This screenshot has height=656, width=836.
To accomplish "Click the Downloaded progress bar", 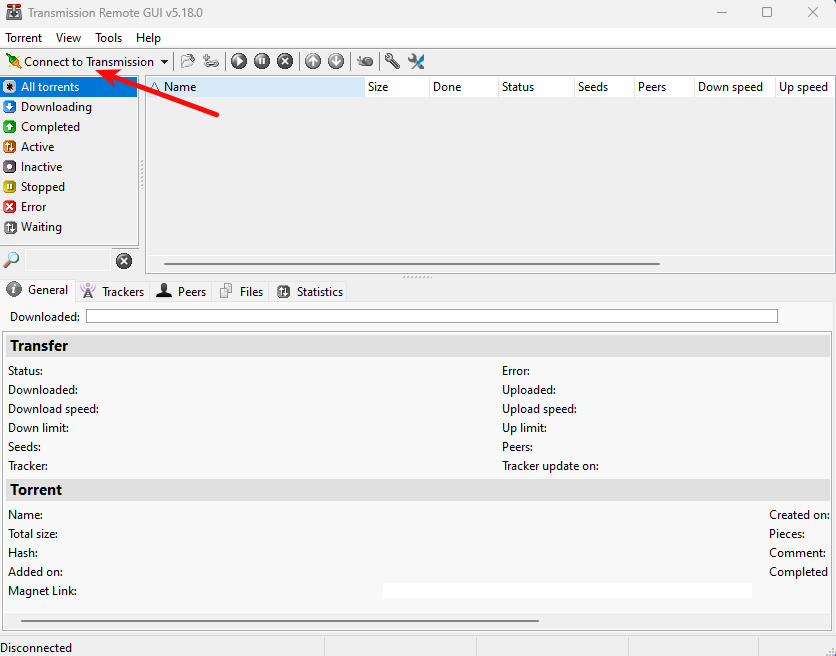I will click(432, 316).
